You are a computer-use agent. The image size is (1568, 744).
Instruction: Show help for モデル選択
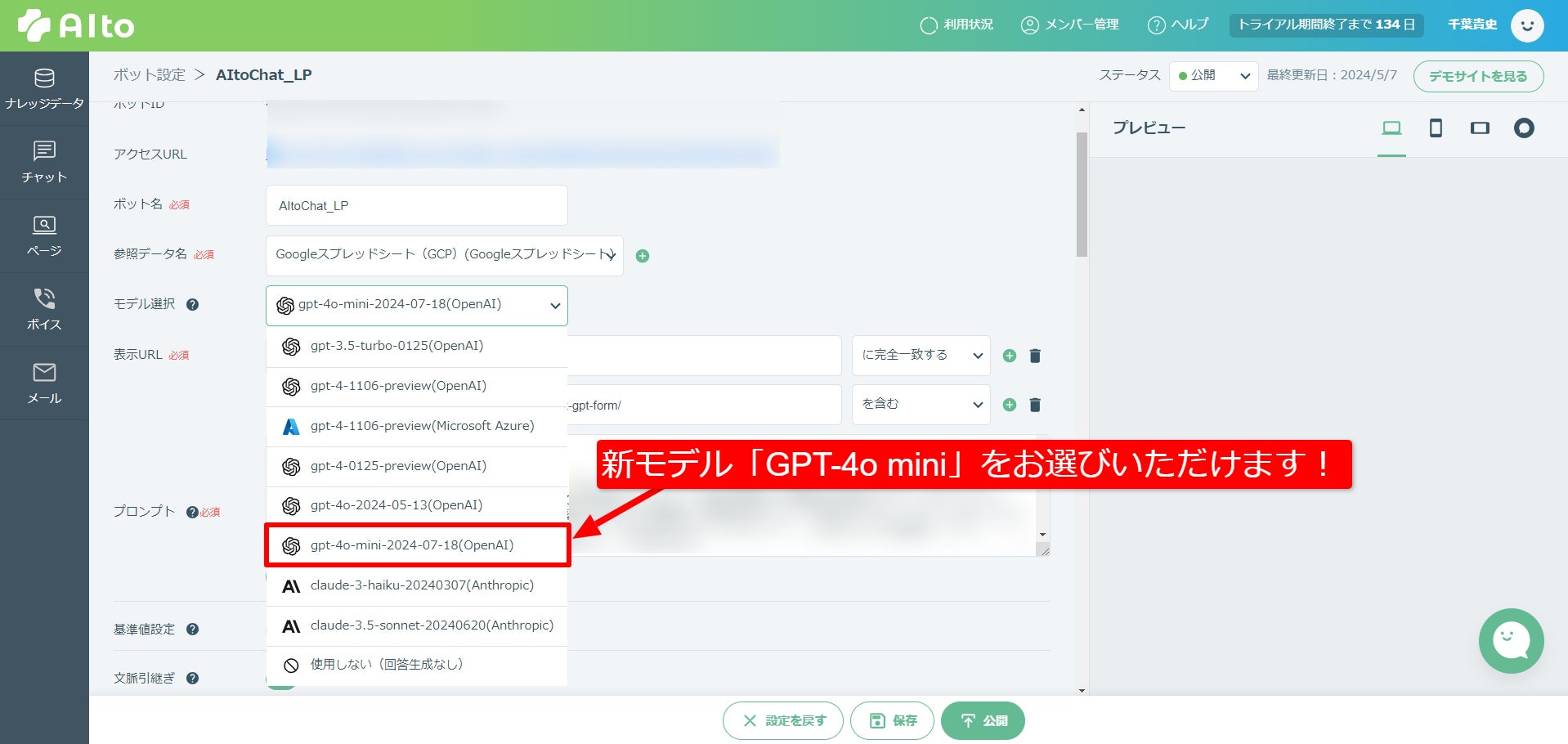(193, 305)
